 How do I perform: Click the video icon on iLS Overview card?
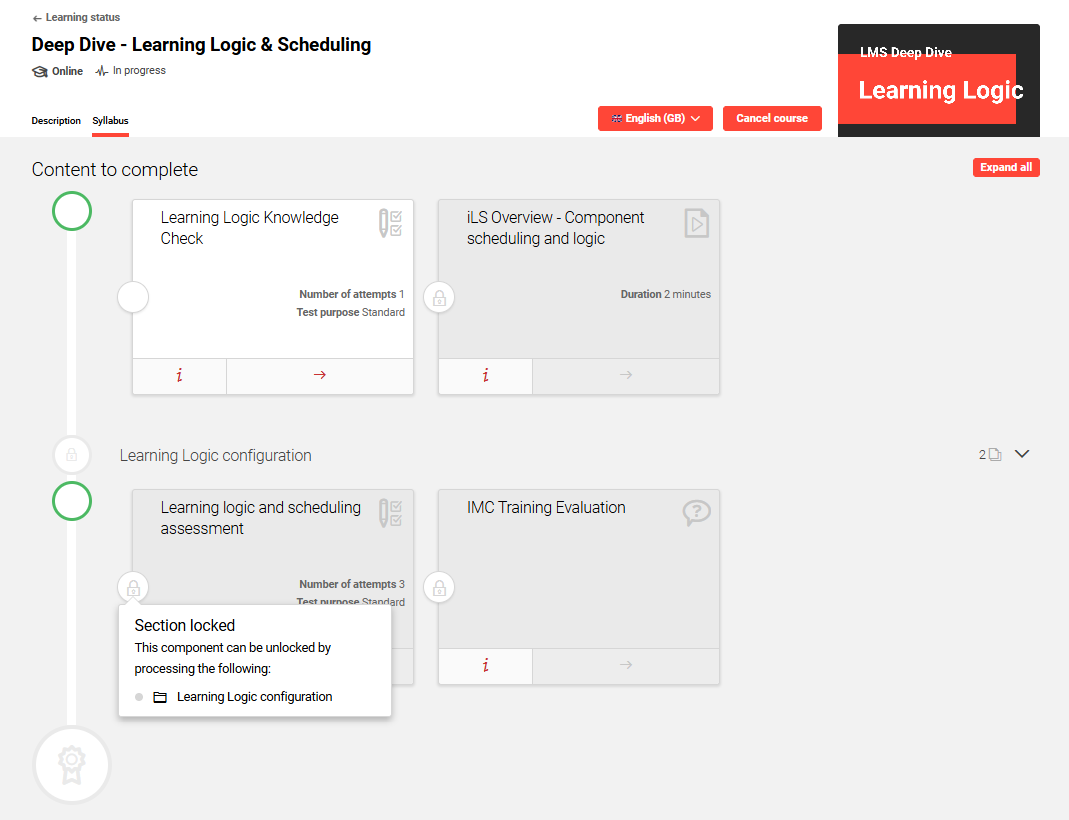(696, 222)
